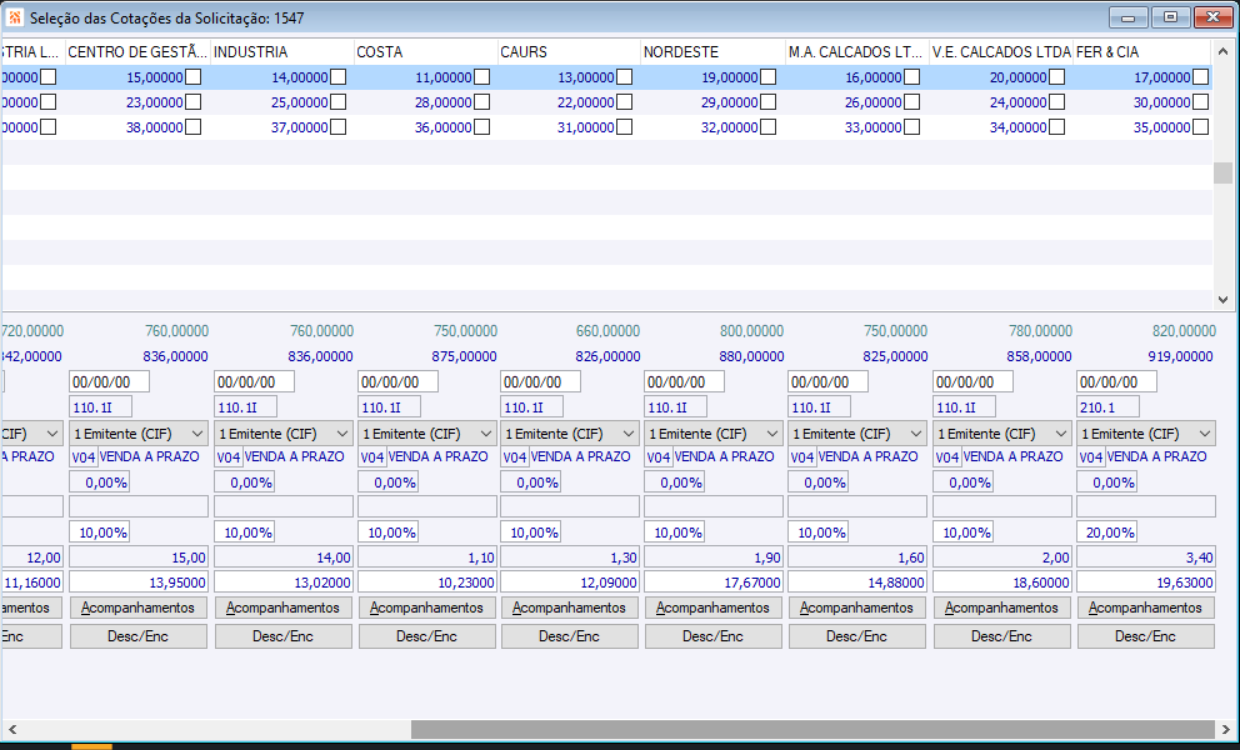1240x750 pixels.
Task: Select the FER & CIA column header
Action: 1143,52
